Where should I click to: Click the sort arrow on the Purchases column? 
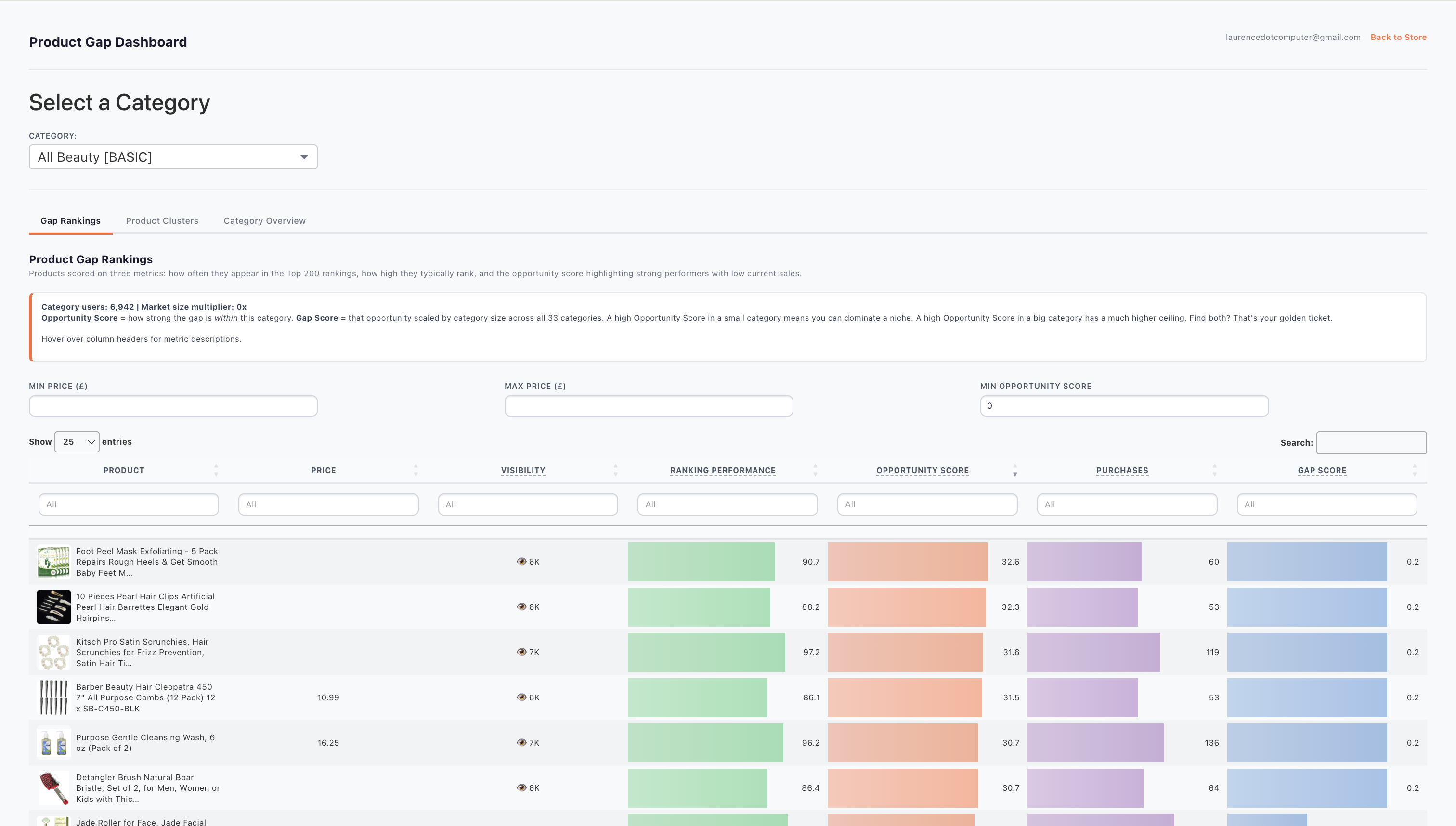pyautogui.click(x=1214, y=470)
